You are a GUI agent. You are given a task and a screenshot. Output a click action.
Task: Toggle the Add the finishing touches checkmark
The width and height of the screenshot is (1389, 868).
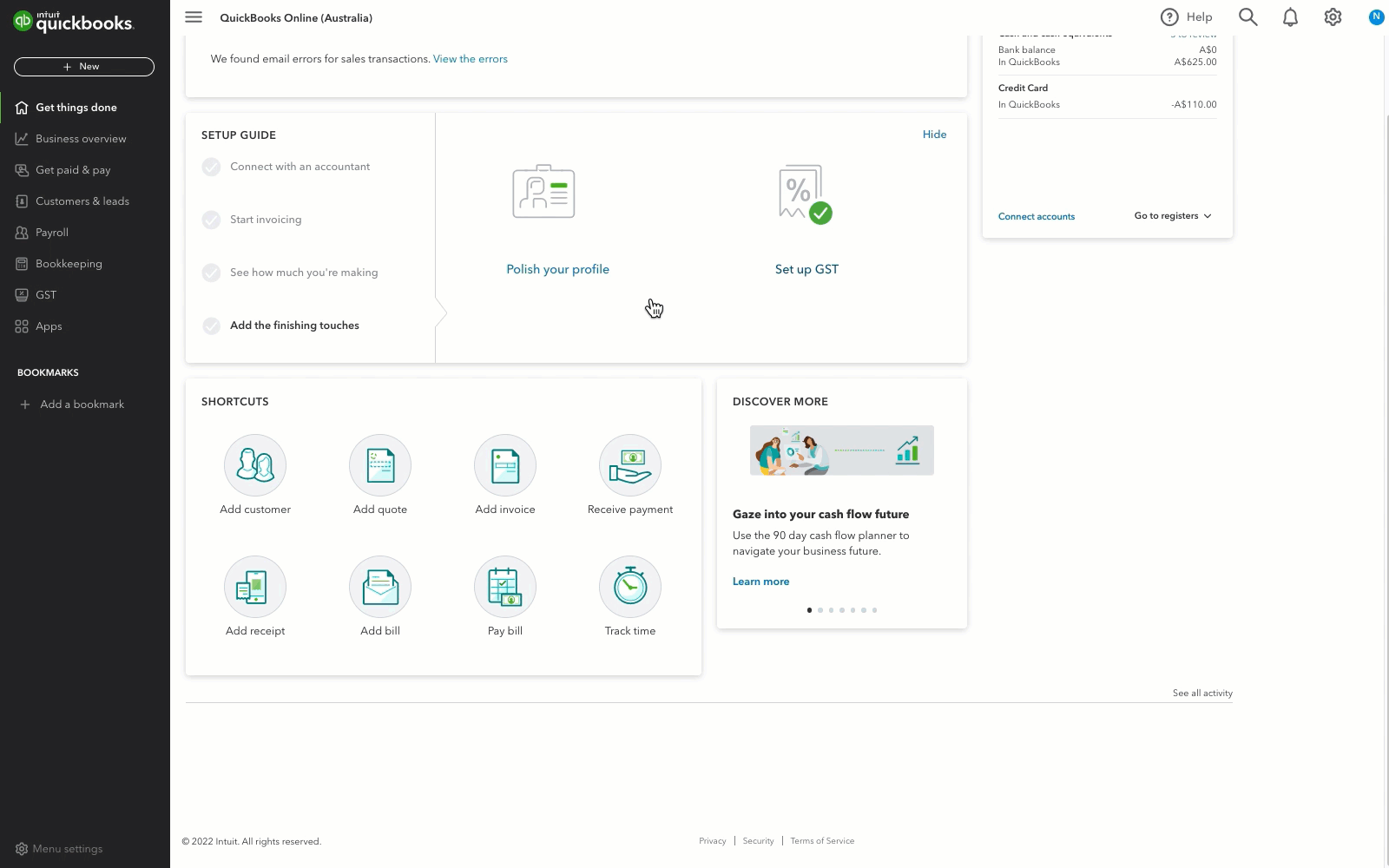tap(211, 325)
